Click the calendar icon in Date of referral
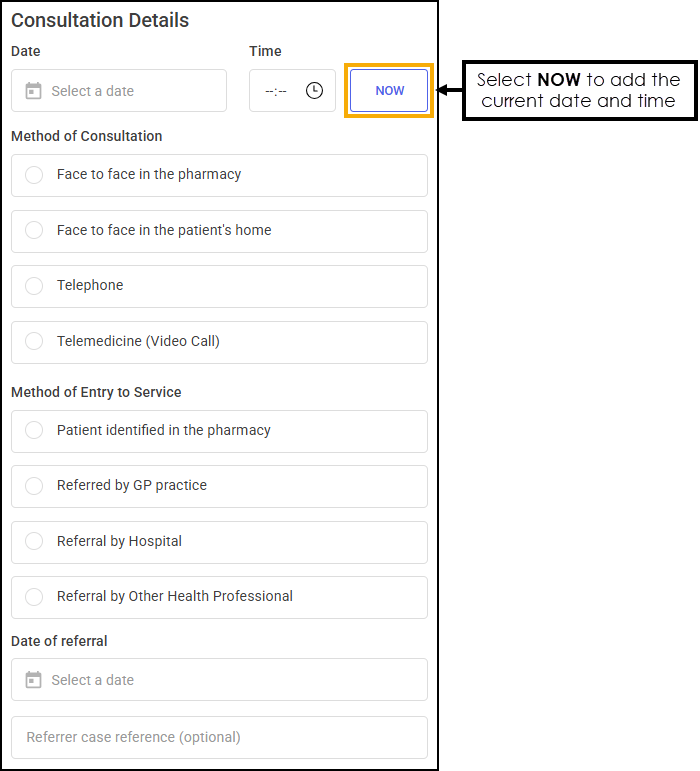 coord(33,680)
